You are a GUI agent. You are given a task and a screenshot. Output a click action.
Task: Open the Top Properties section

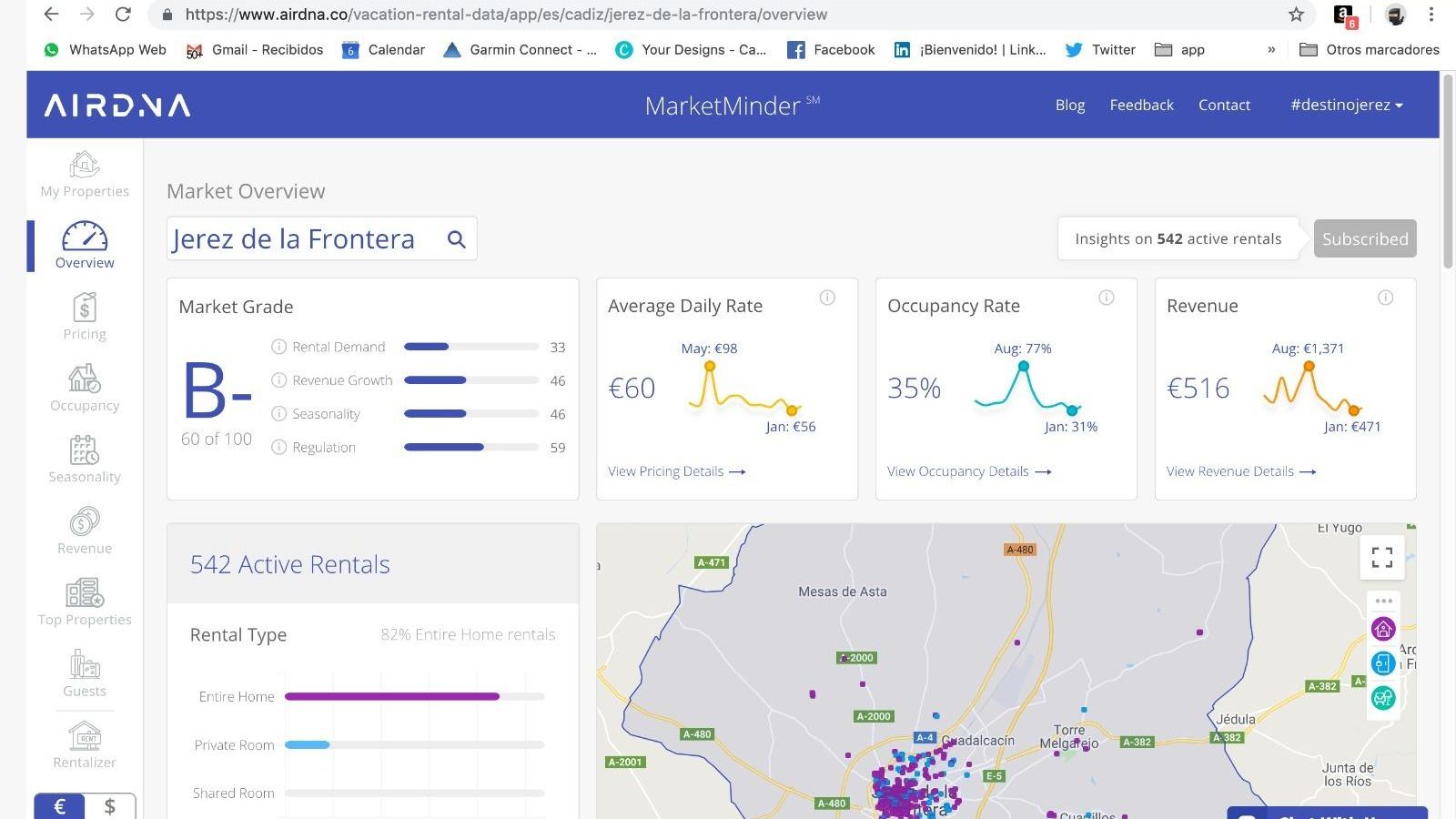click(x=84, y=601)
